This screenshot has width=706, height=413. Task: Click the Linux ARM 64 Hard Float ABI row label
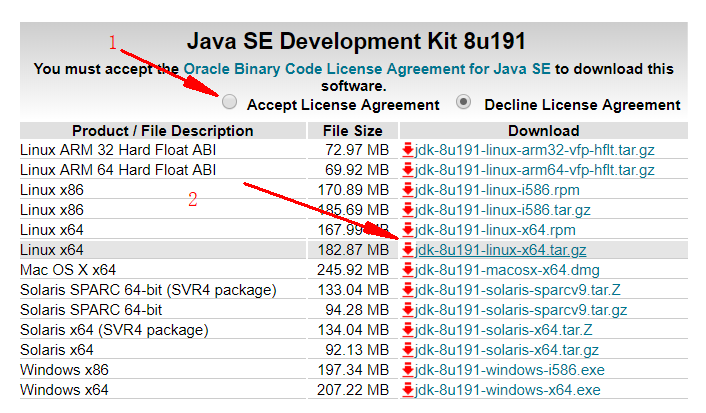click(118, 170)
